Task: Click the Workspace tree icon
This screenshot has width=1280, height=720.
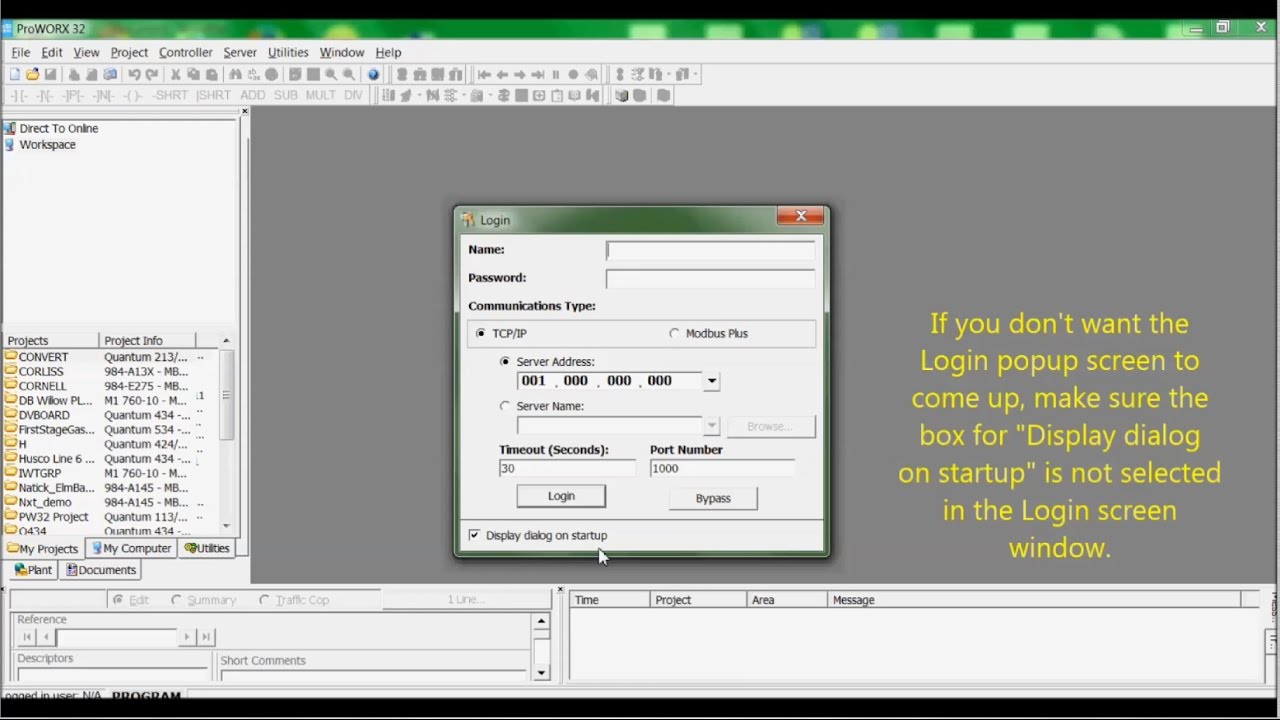Action: (9, 144)
